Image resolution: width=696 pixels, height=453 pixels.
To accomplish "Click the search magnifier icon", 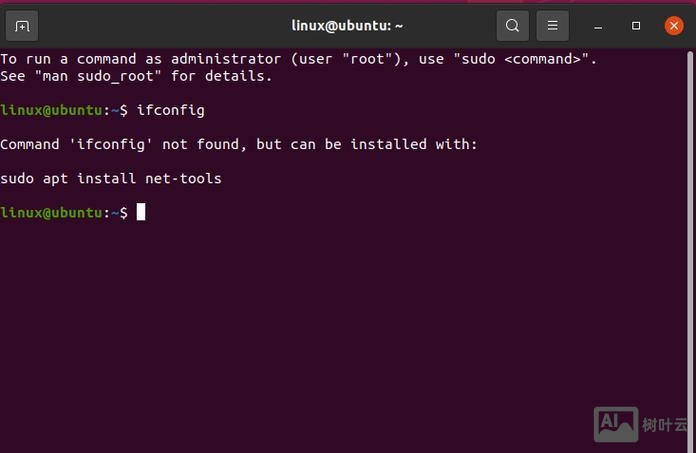I will coord(512,26).
